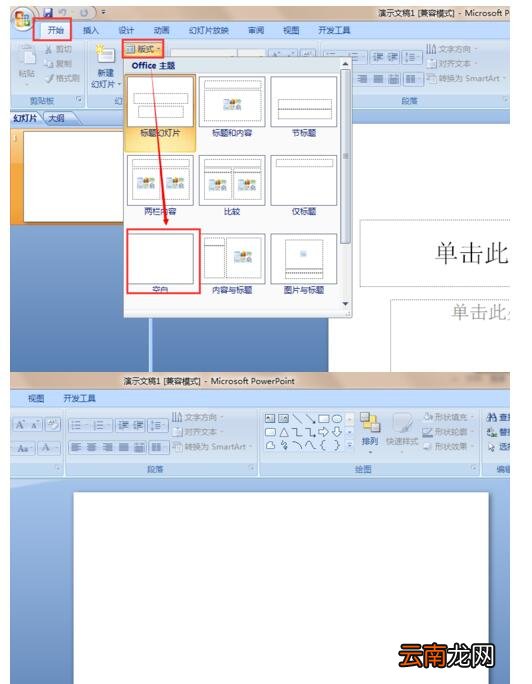
Task: Click the layout gallery scrollbar thumb
Action: (345, 156)
